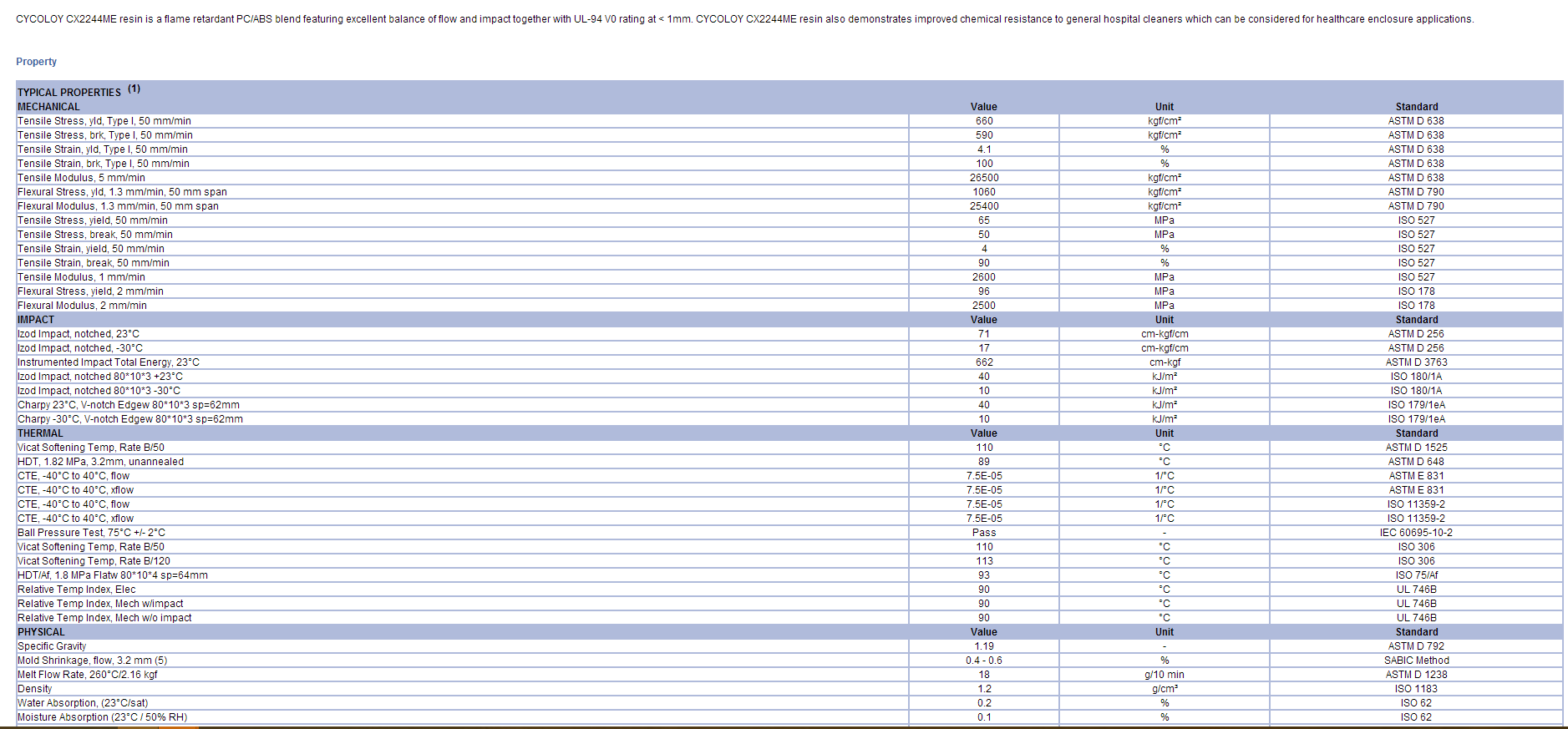The image size is (1568, 729).
Task: Click the 1.19 specific gravity value
Action: tap(984, 646)
